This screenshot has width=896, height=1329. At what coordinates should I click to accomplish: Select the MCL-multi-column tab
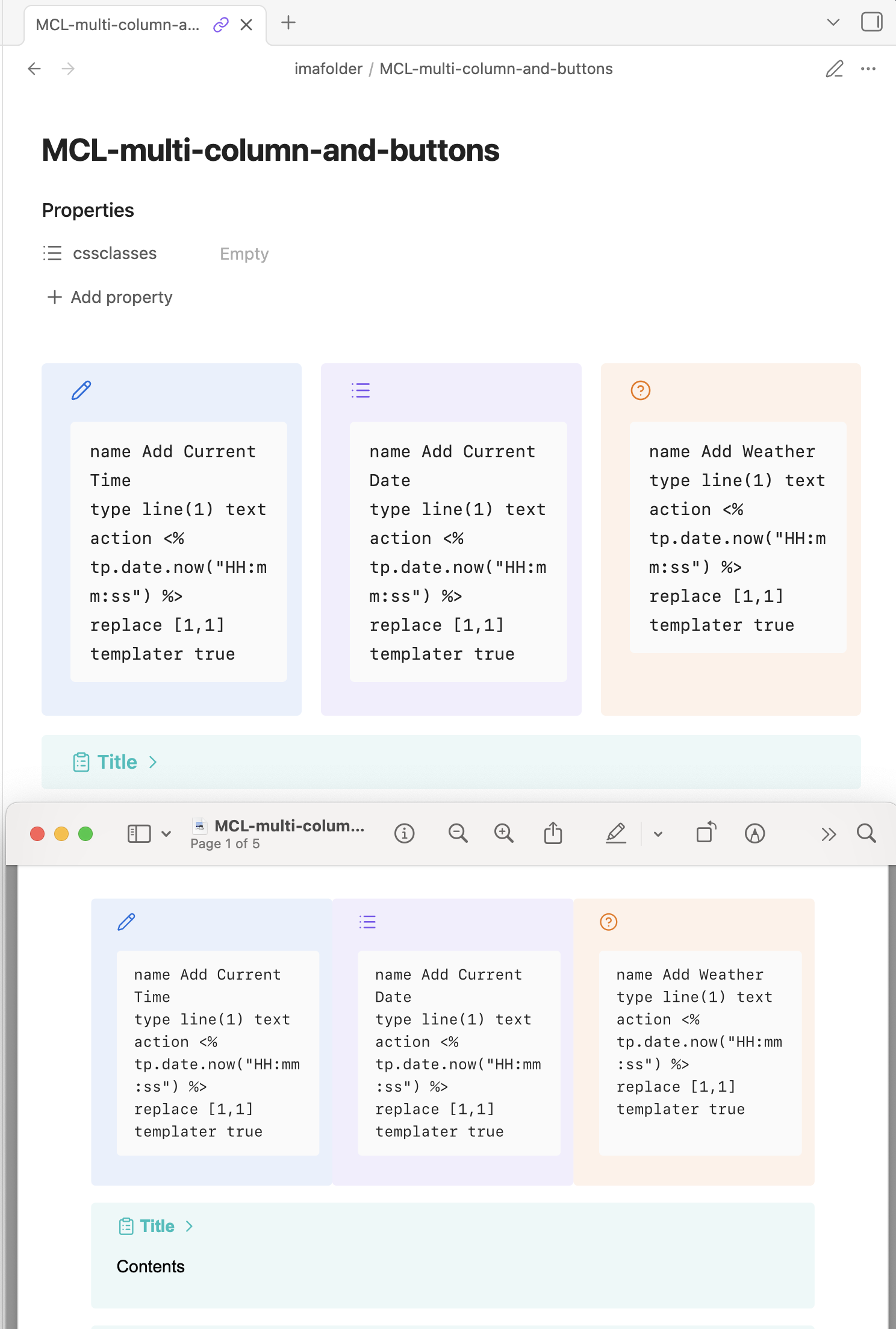117,25
